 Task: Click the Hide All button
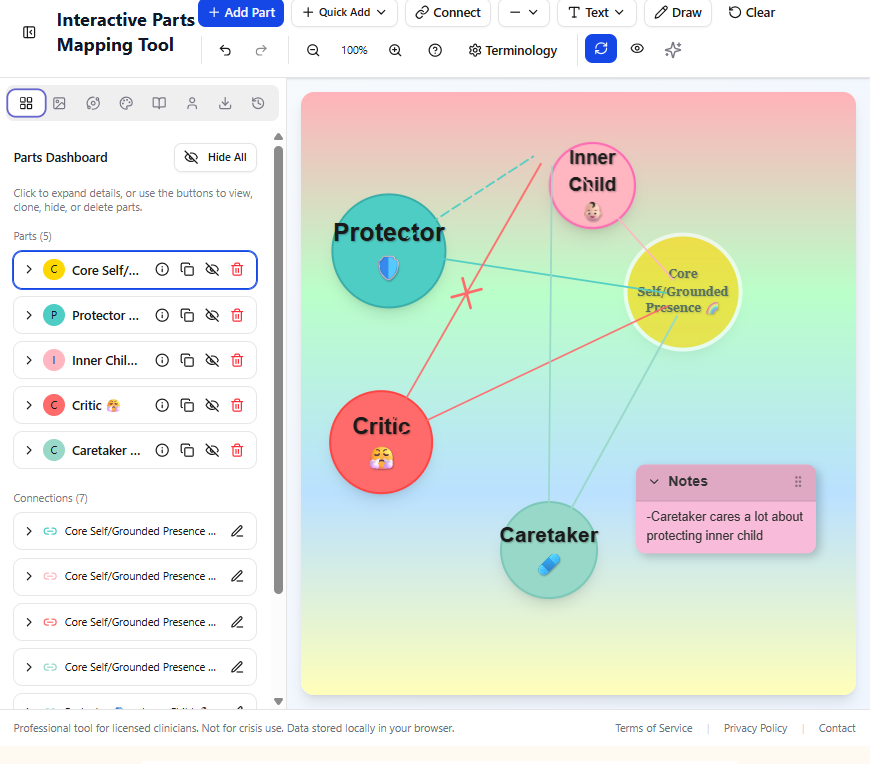pos(215,157)
